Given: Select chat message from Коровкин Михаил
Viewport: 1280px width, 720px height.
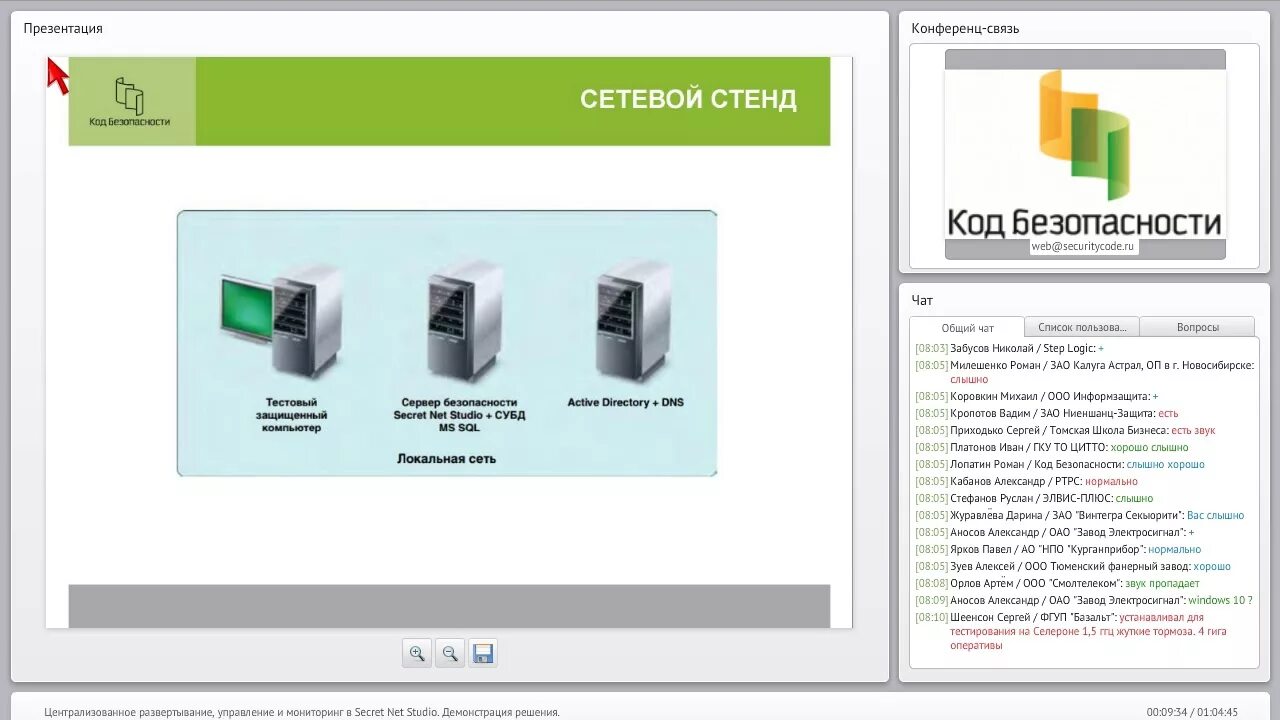Looking at the screenshot, I should pos(1037,396).
